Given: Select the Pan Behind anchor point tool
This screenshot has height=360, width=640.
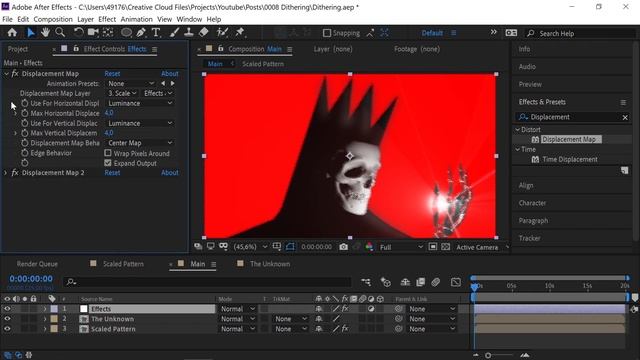Looking at the screenshot, I should click(x=108, y=33).
